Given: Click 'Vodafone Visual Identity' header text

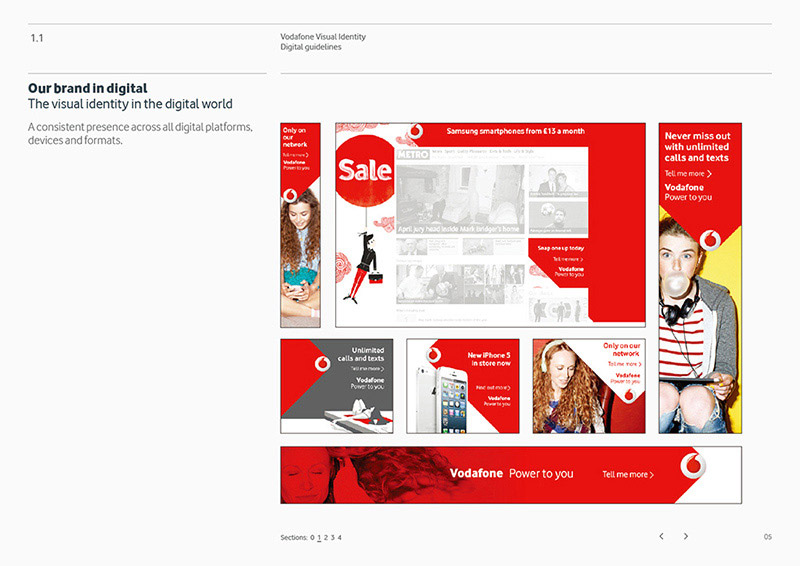Looking at the screenshot, I should (323, 37).
